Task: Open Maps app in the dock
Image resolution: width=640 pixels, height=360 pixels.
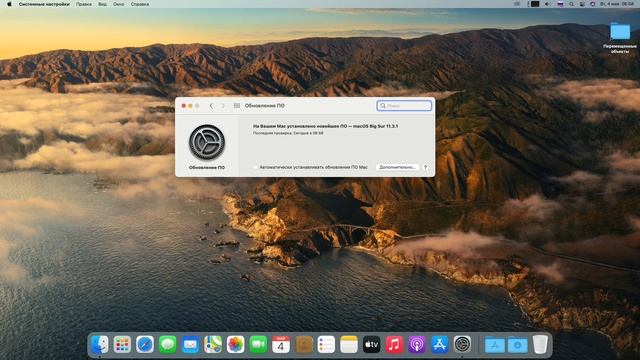Action: (x=213, y=344)
